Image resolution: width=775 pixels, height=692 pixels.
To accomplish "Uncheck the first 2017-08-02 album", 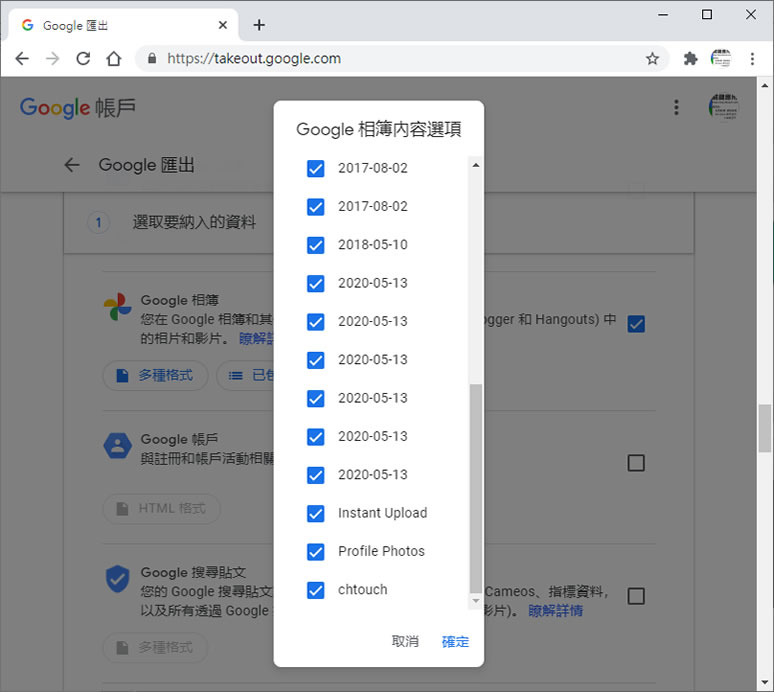I will pyautogui.click(x=316, y=169).
